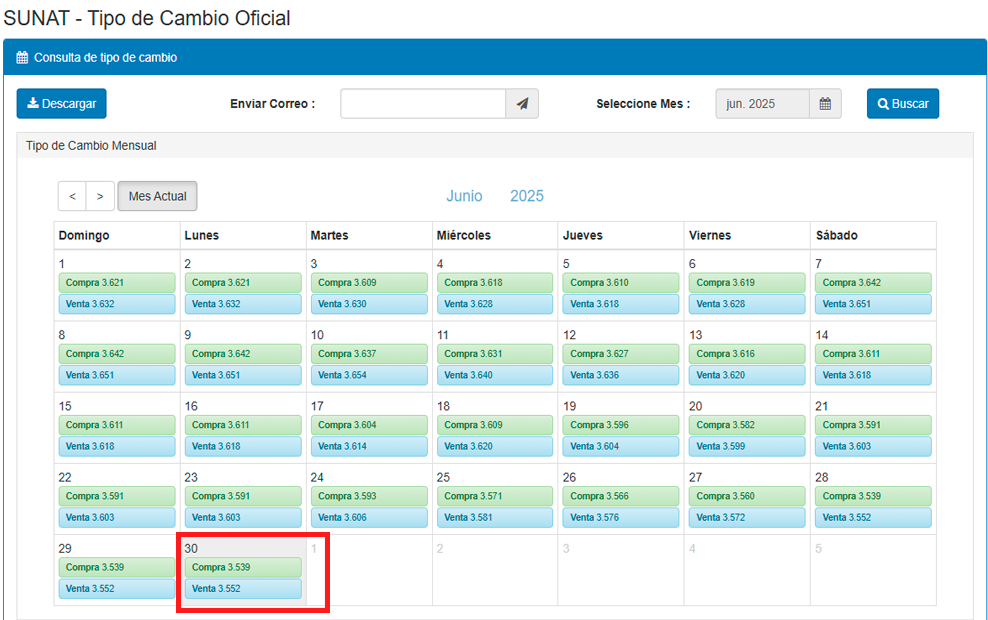Image resolution: width=988 pixels, height=620 pixels.
Task: Select Venta 3.603 on day 23
Action: (243, 517)
